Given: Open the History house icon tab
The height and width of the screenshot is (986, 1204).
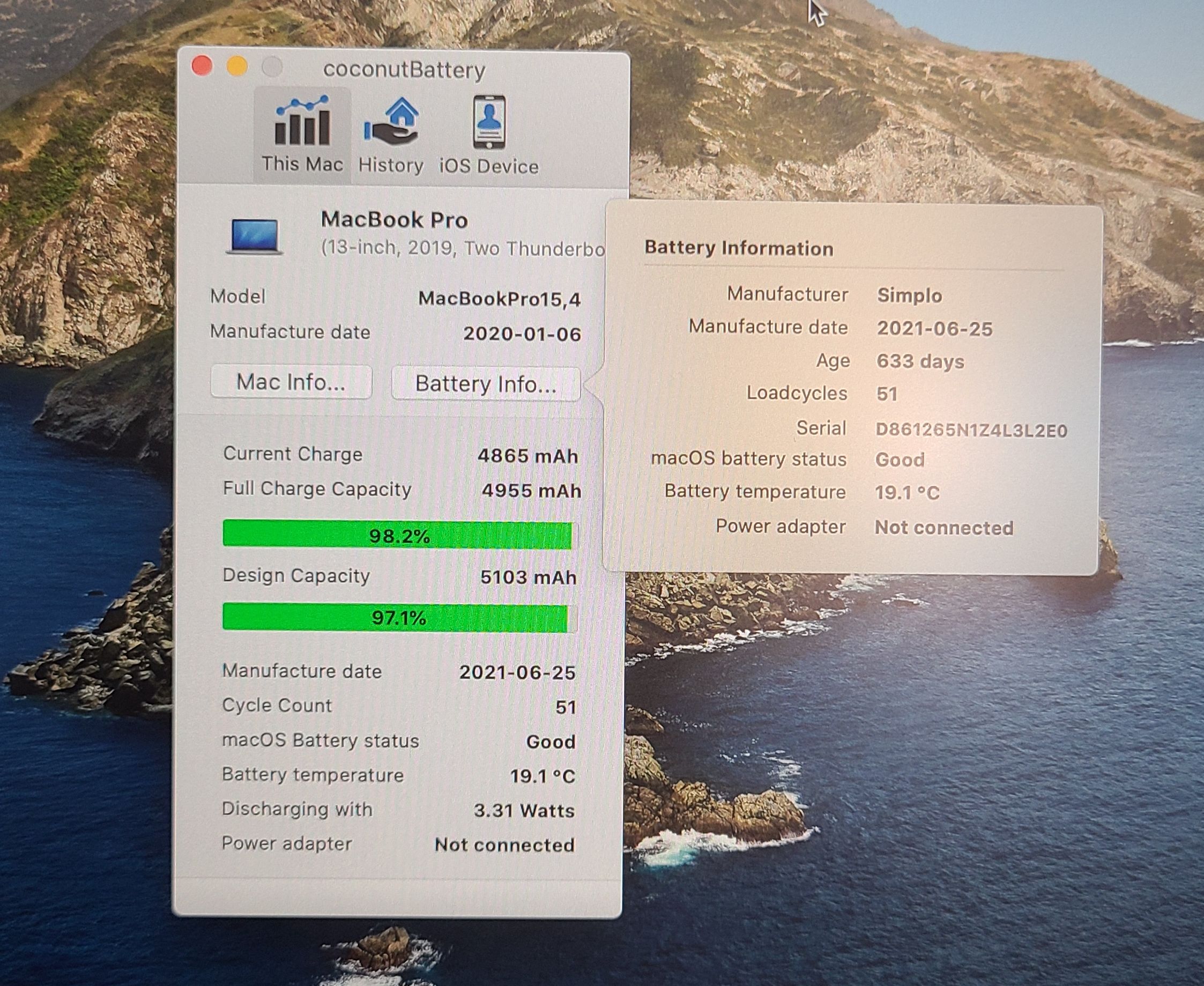Looking at the screenshot, I should click(391, 121).
